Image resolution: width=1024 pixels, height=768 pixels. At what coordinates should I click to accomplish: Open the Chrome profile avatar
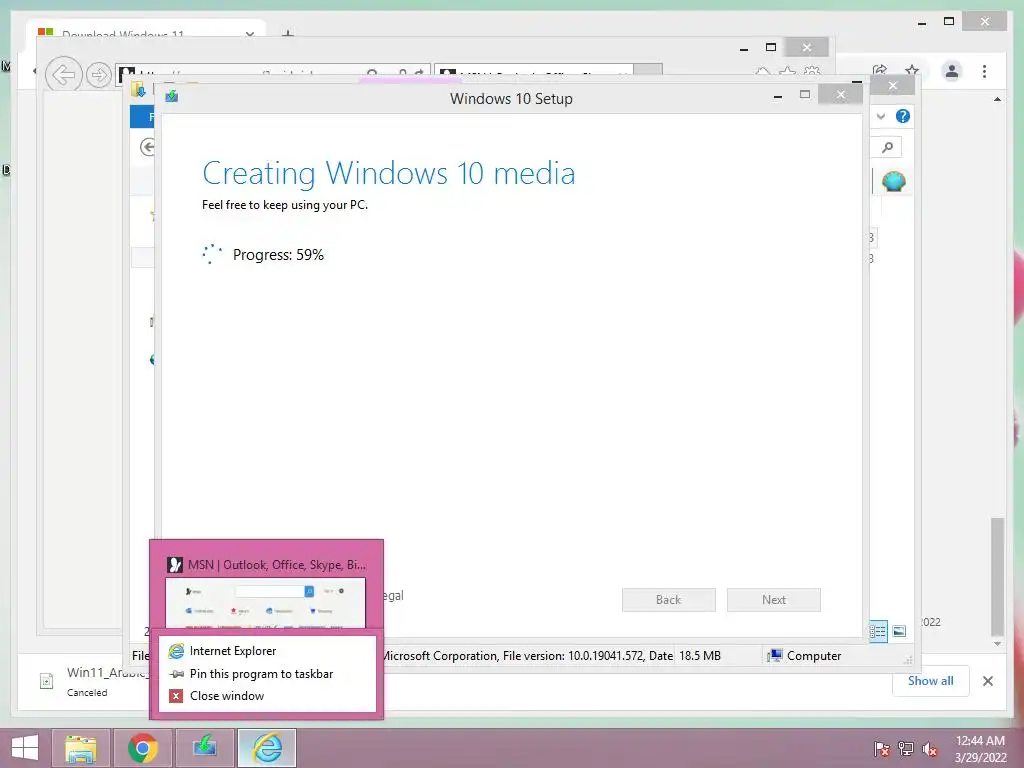pyautogui.click(x=952, y=71)
